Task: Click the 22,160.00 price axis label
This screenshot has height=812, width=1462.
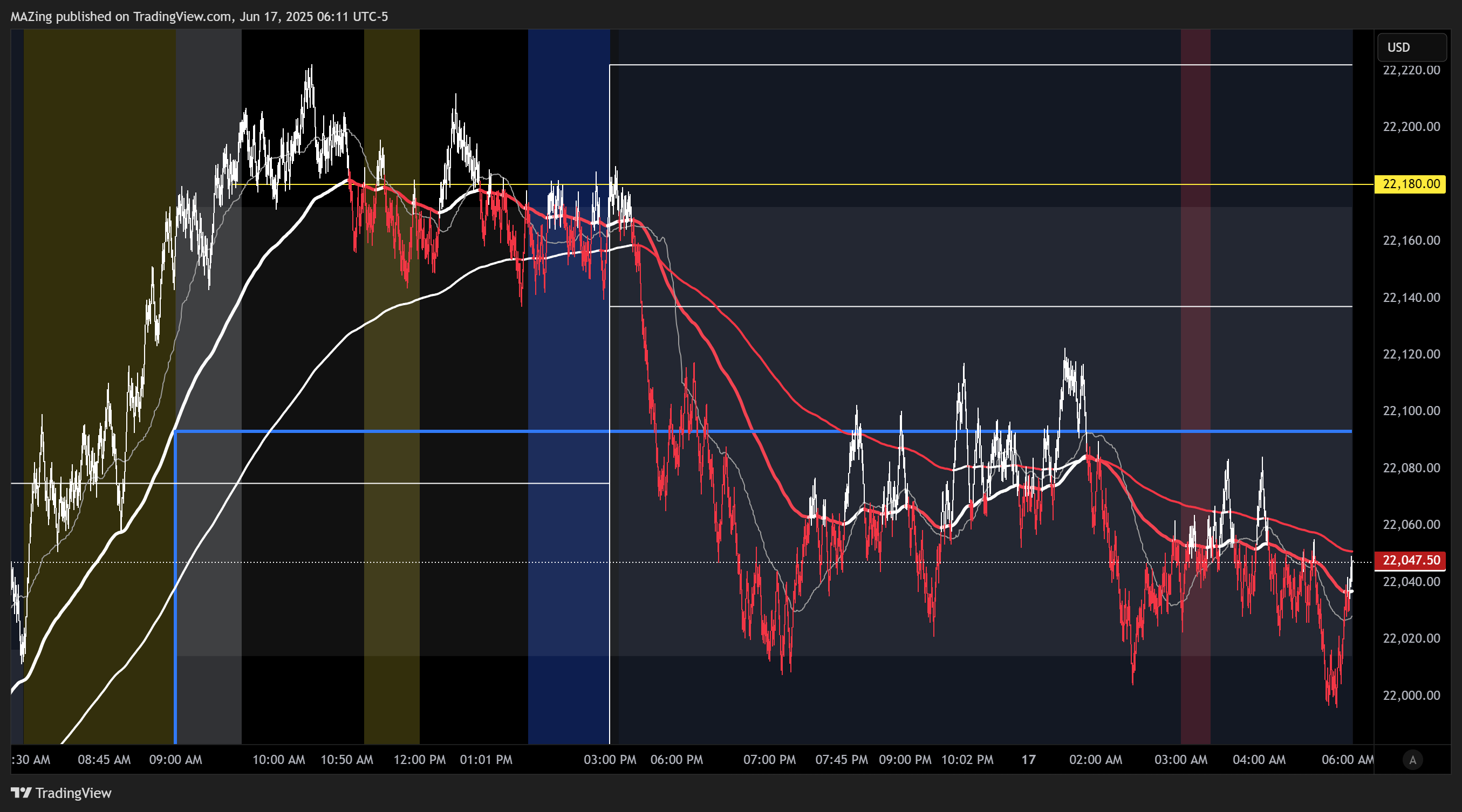Action: click(x=1411, y=240)
